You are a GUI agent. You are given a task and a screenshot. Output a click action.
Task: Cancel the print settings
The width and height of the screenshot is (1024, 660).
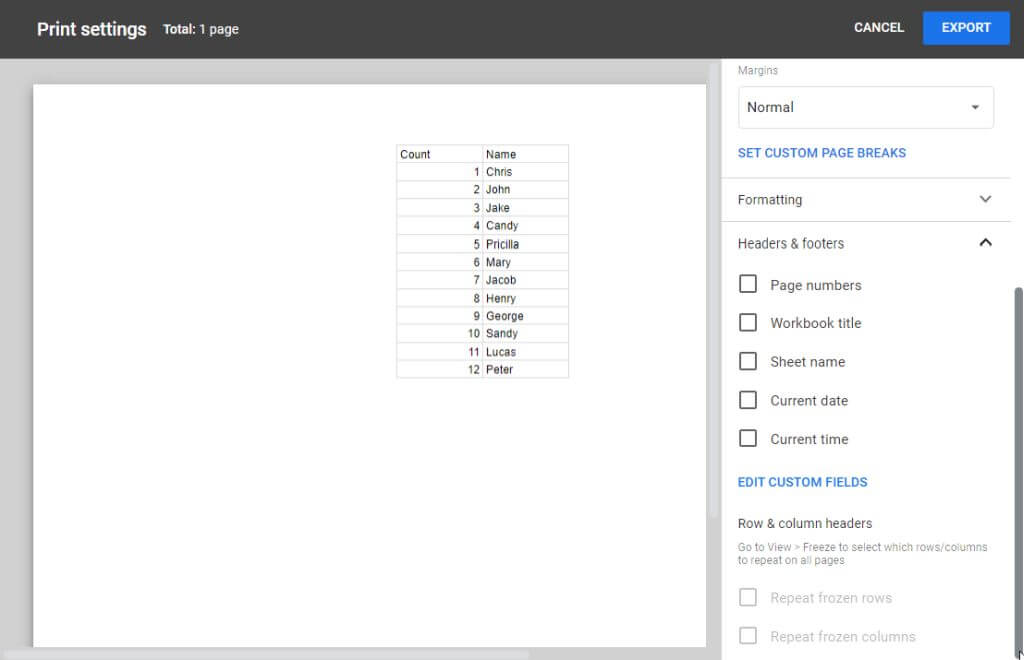[878, 28]
